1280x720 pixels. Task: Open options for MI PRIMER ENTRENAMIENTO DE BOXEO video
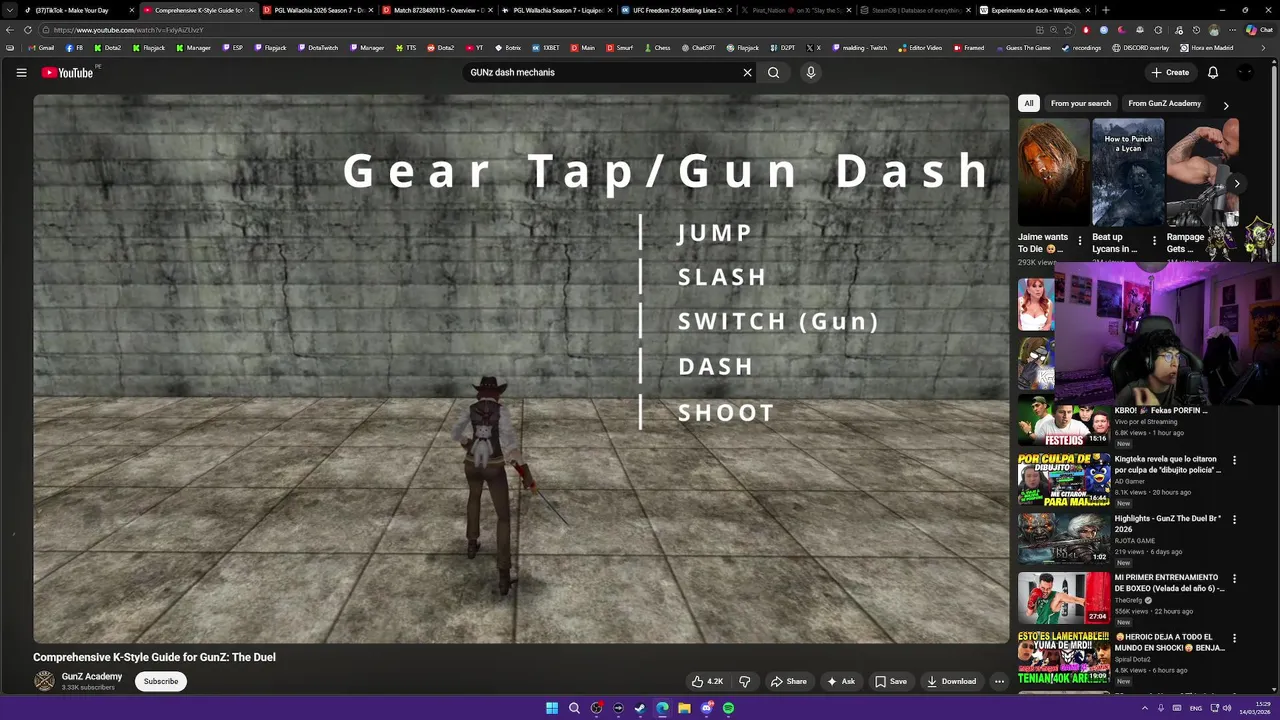pyautogui.click(x=1234, y=578)
